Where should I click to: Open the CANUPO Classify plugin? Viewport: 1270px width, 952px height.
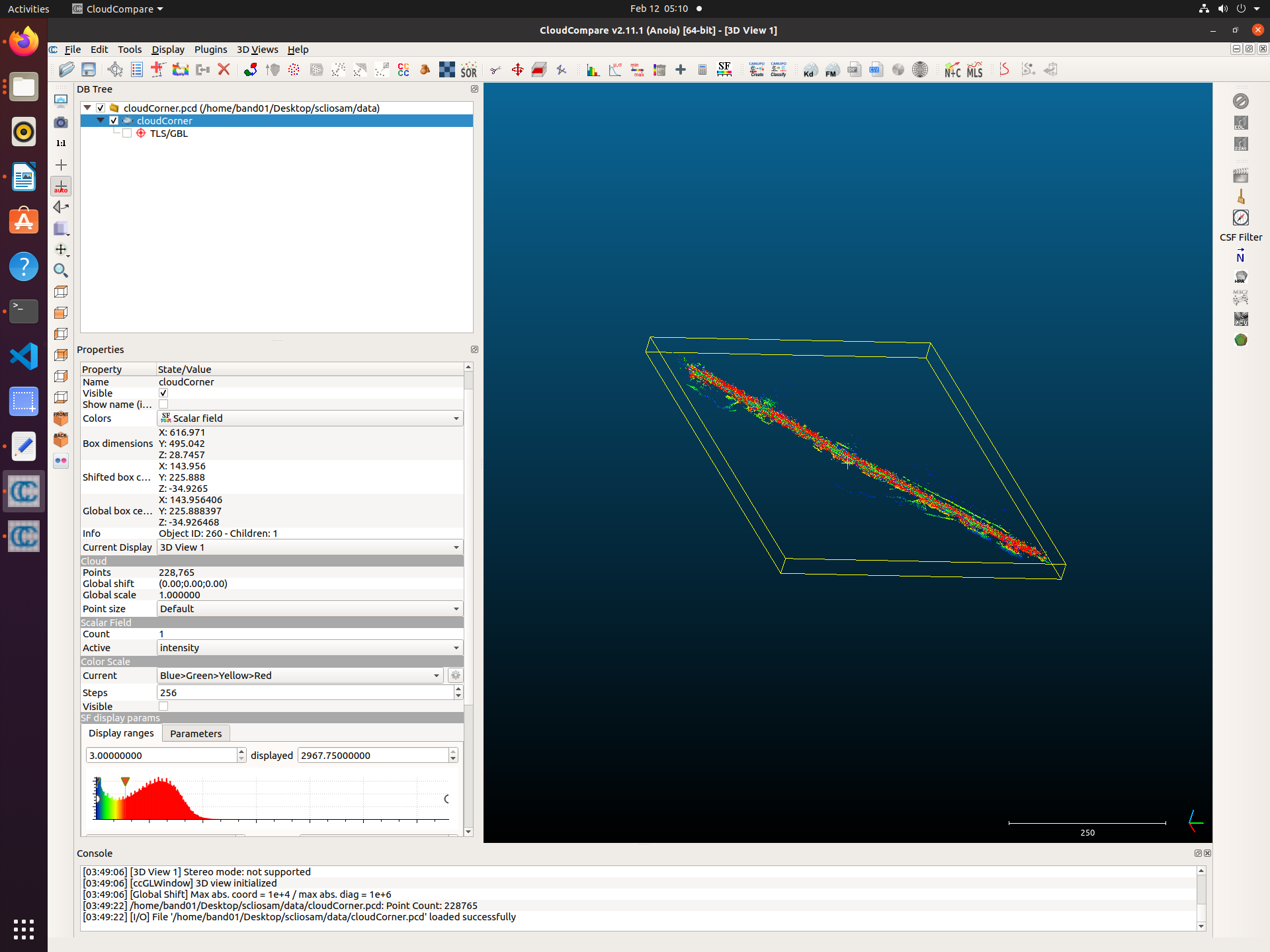[777, 69]
